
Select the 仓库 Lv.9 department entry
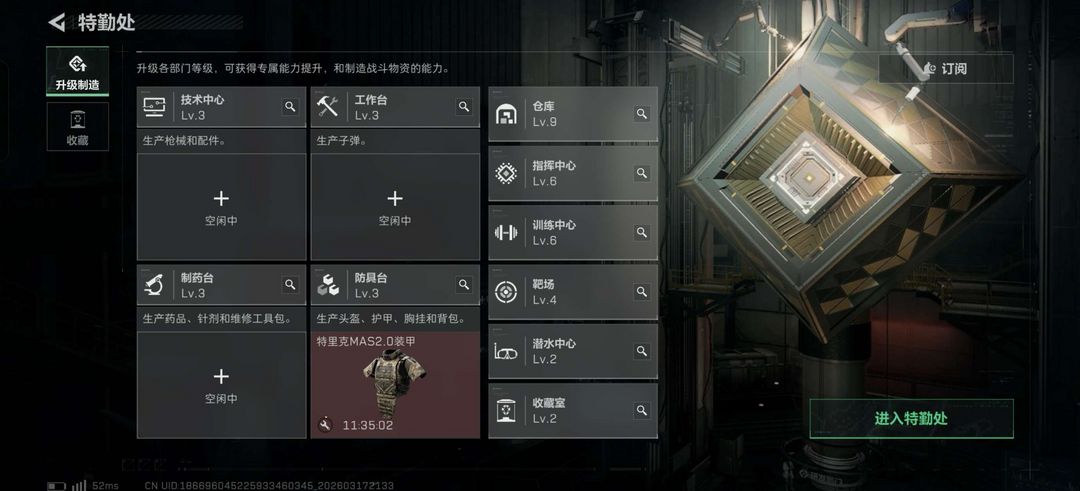tap(573, 114)
